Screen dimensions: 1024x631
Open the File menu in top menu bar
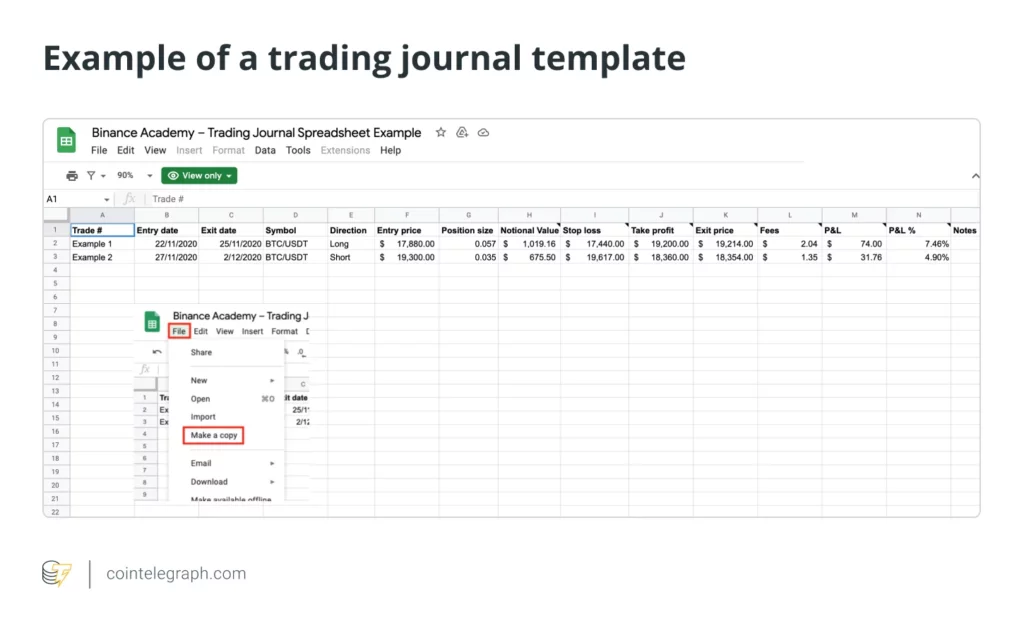click(x=99, y=150)
